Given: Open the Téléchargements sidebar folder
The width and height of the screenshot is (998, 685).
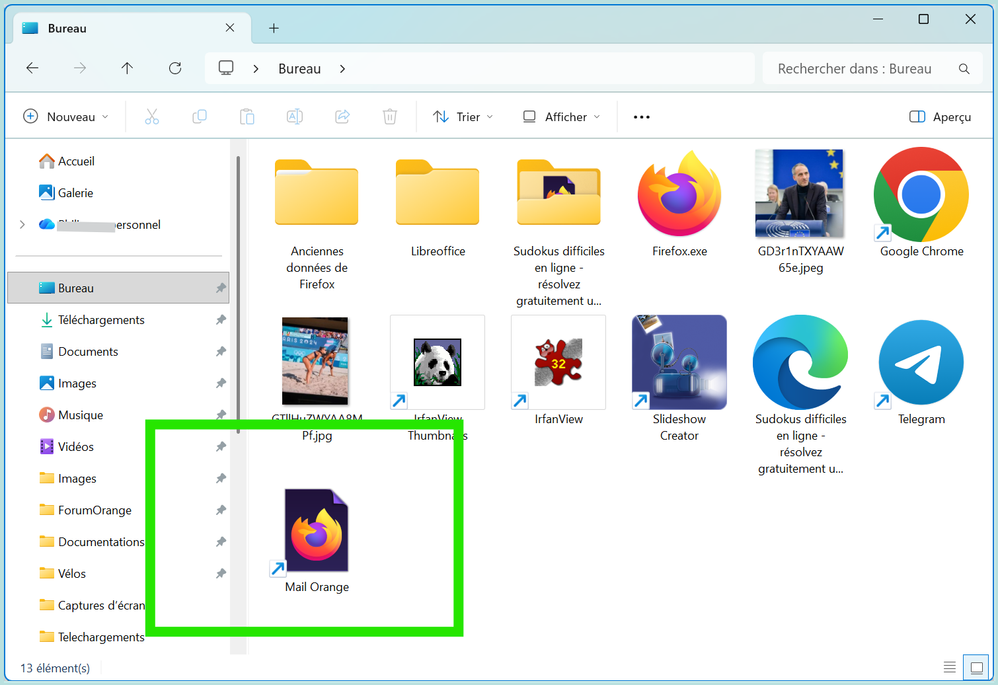Looking at the screenshot, I should (101, 320).
